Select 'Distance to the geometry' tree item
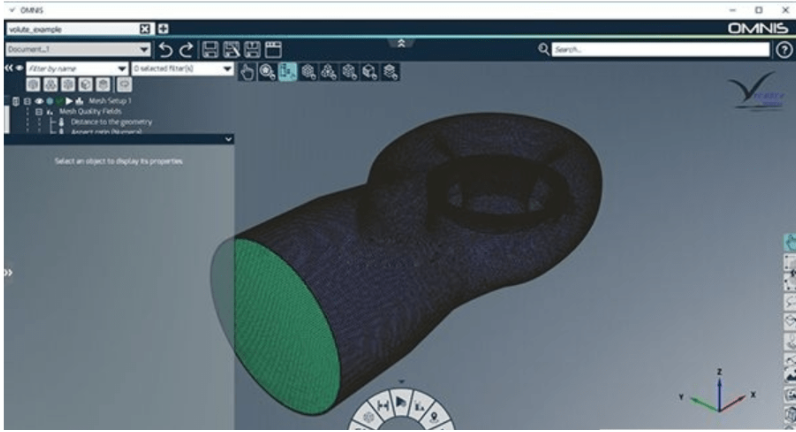The image size is (796, 432). pyautogui.click(x=110, y=122)
